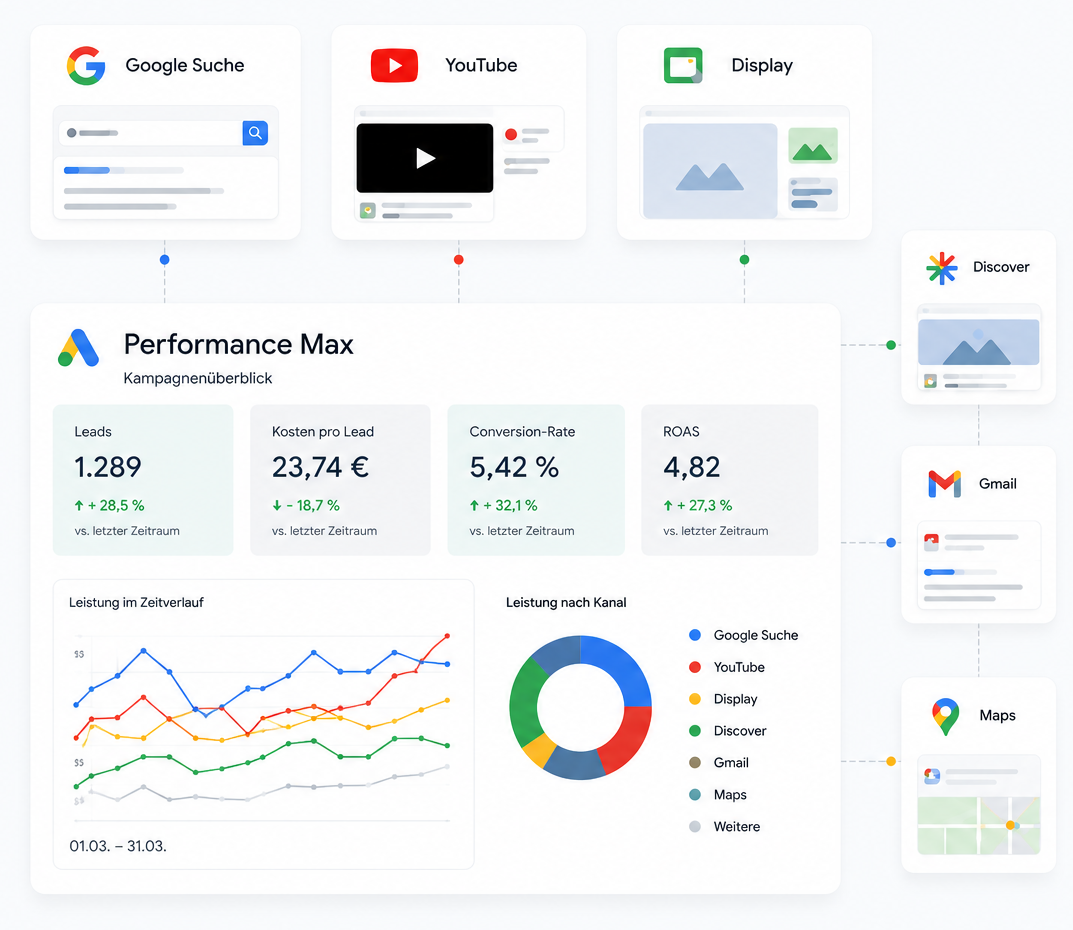Click the 'Leistung nach Kanal' heading
The height and width of the screenshot is (930, 1073).
coord(566,603)
